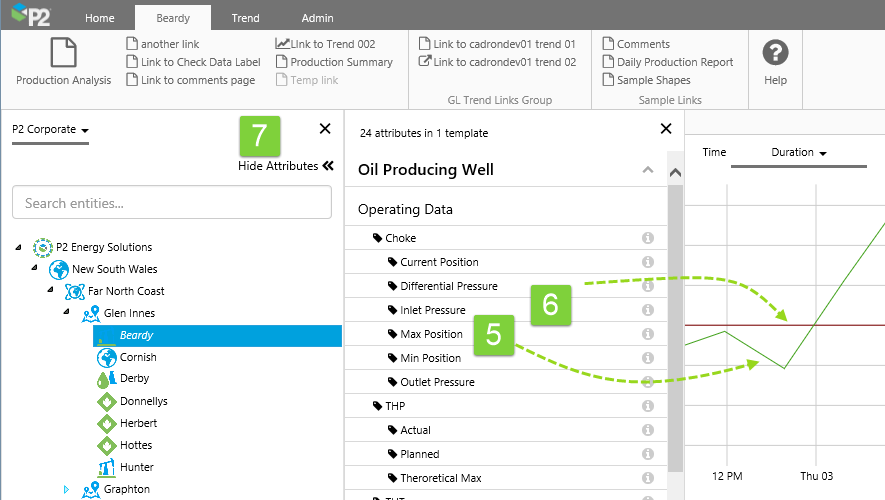Click the info icon beside THP Planned

click(647, 454)
